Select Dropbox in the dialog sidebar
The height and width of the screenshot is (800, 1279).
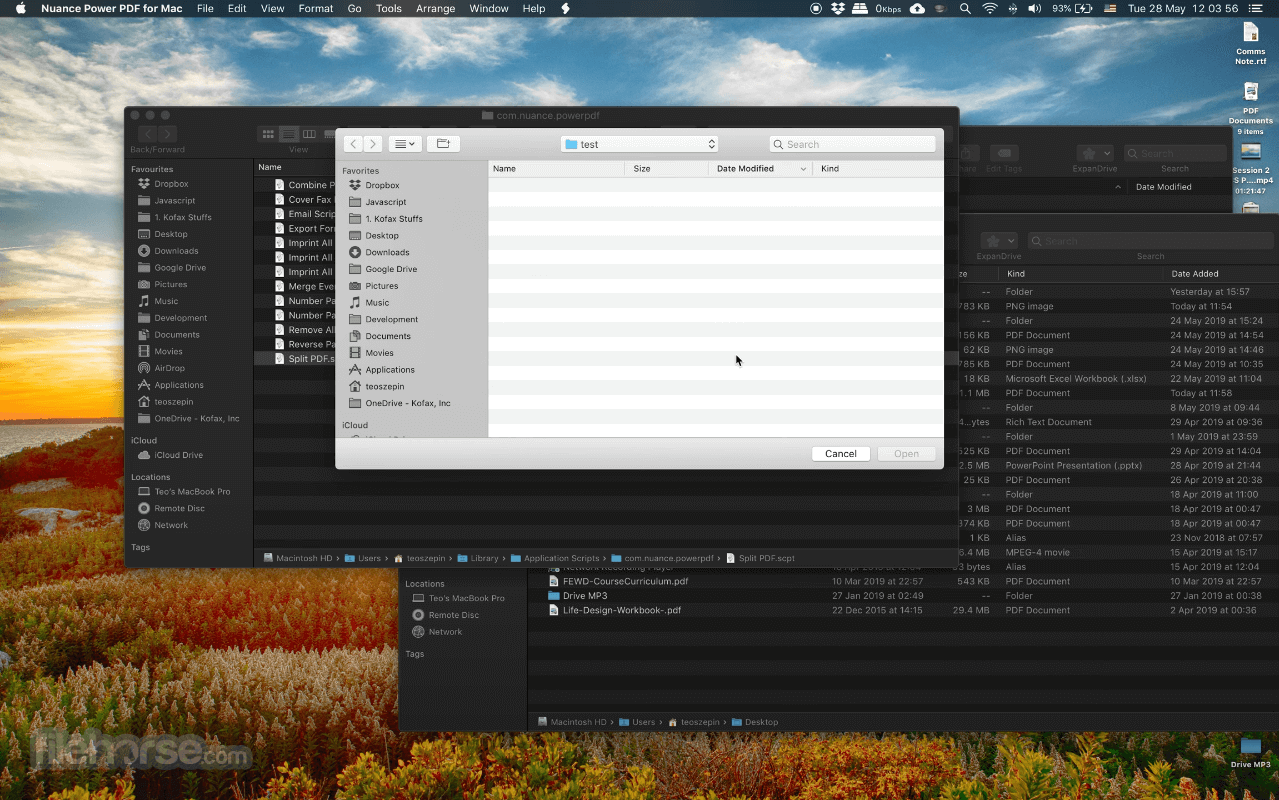pos(382,185)
